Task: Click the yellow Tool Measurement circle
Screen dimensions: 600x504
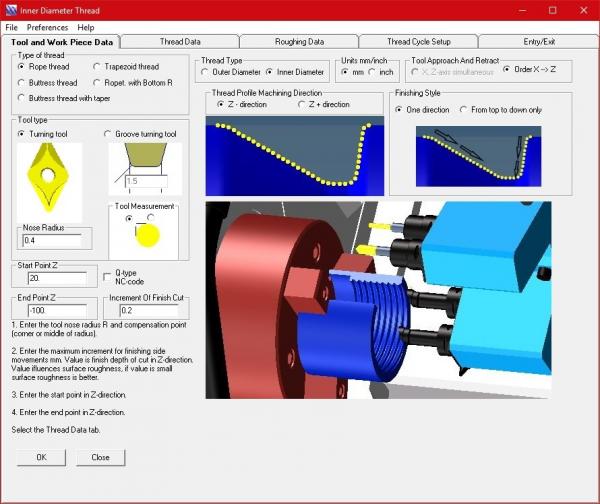Action: click(x=147, y=234)
